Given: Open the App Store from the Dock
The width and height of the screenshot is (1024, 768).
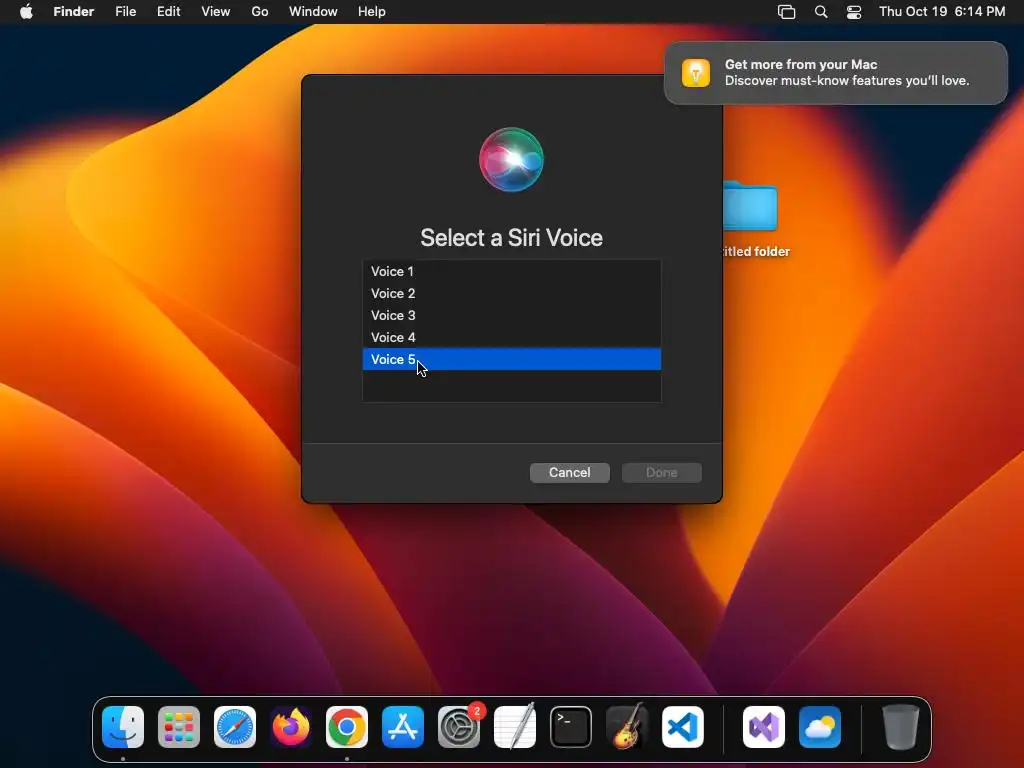Looking at the screenshot, I should (x=403, y=727).
